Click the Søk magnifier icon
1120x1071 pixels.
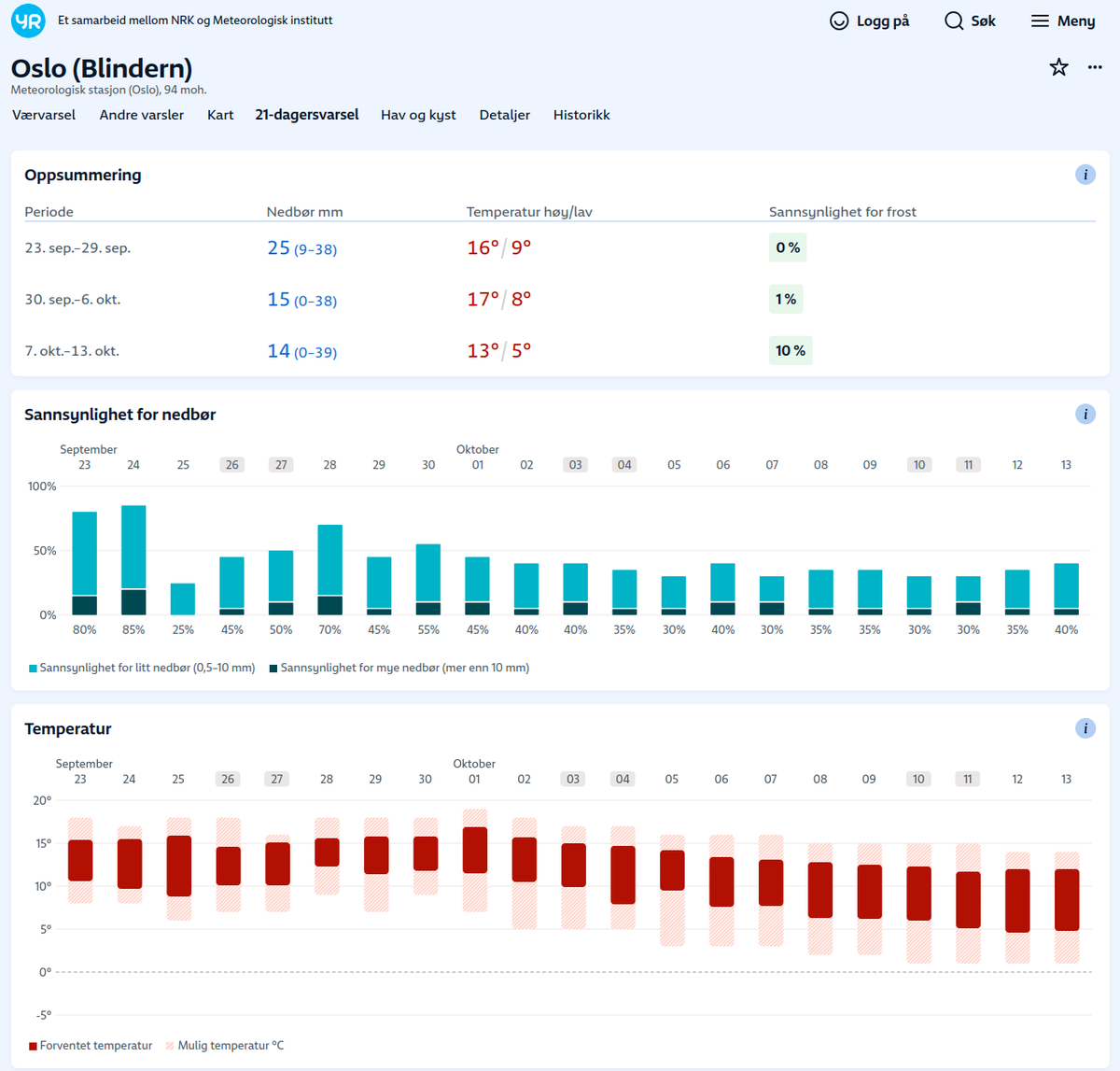pos(954,21)
